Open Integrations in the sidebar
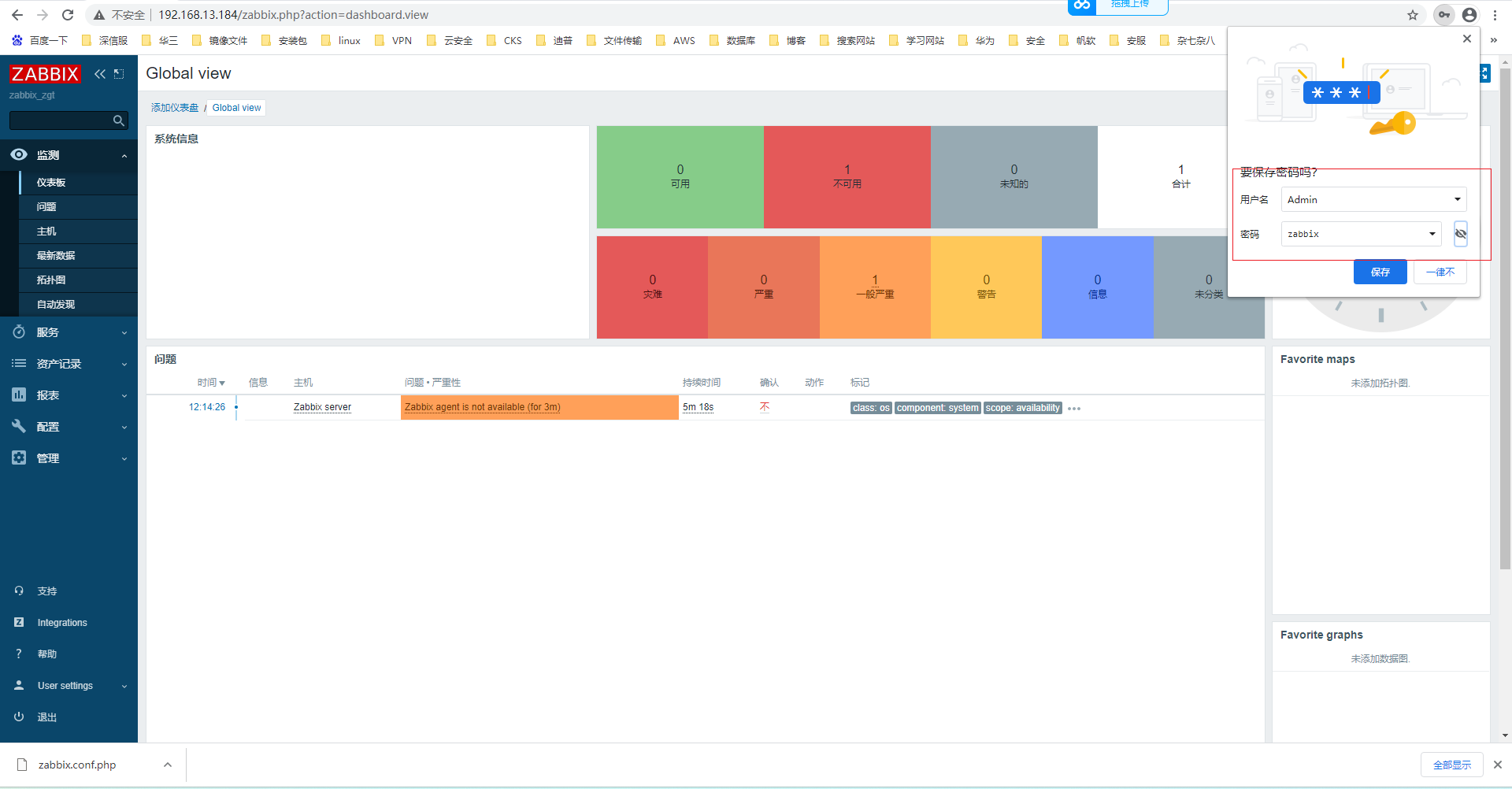This screenshot has width=1512, height=789. click(62, 623)
